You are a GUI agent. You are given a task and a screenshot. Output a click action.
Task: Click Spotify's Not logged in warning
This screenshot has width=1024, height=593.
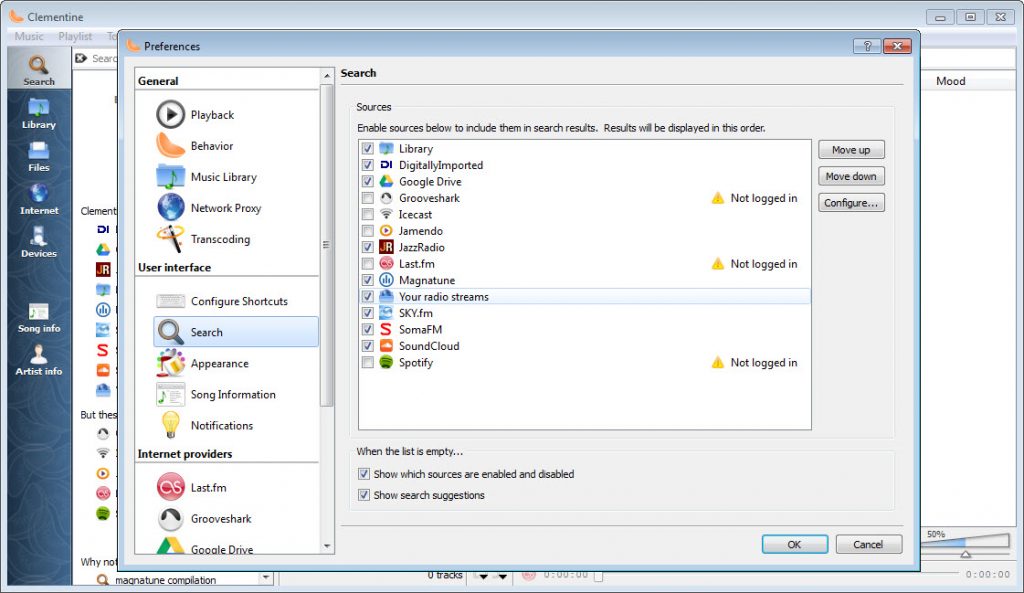coord(754,362)
